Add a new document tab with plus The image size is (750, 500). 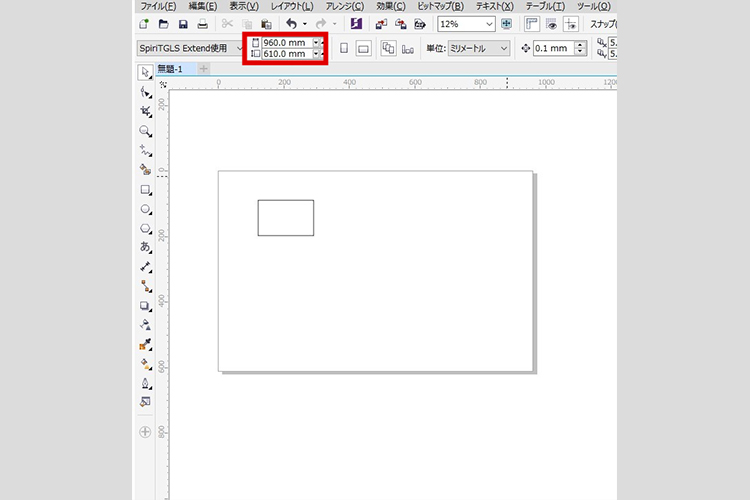pos(204,69)
